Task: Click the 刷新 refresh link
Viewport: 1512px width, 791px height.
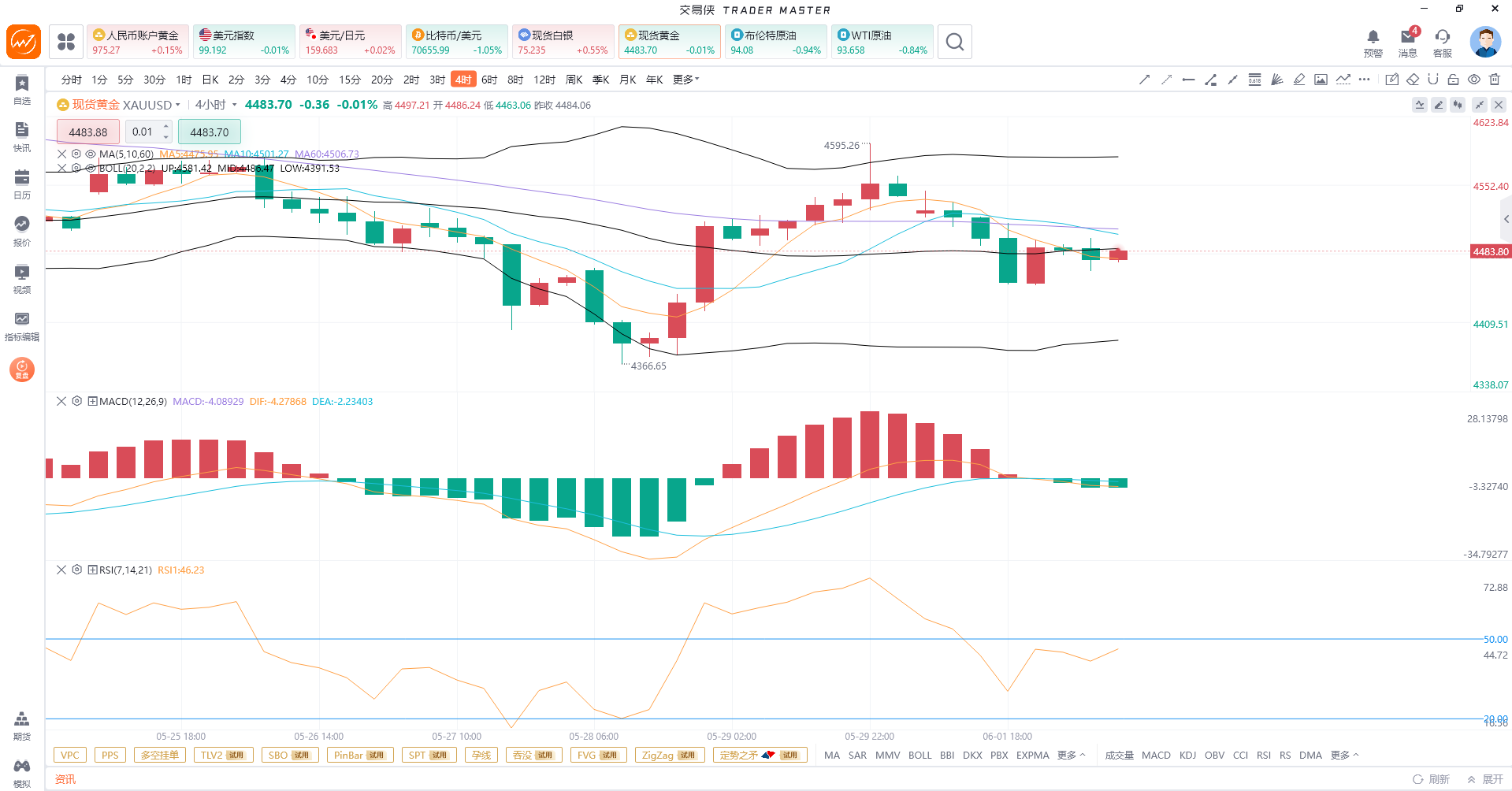Action: (1431, 779)
